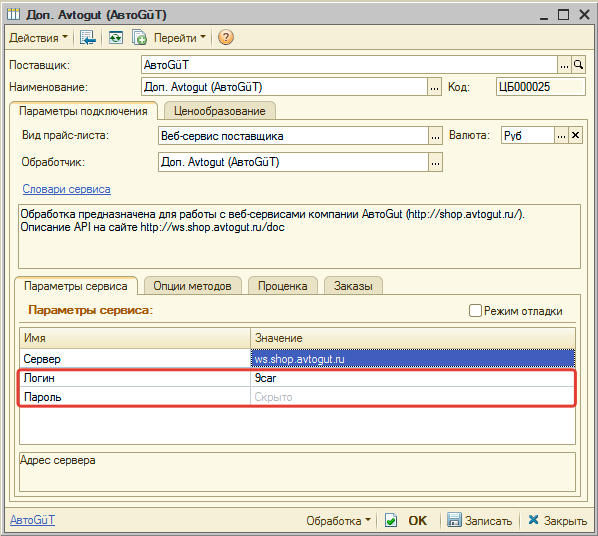The width and height of the screenshot is (598, 536).
Task: Open the Словари сервиса link
Action: click(66, 189)
